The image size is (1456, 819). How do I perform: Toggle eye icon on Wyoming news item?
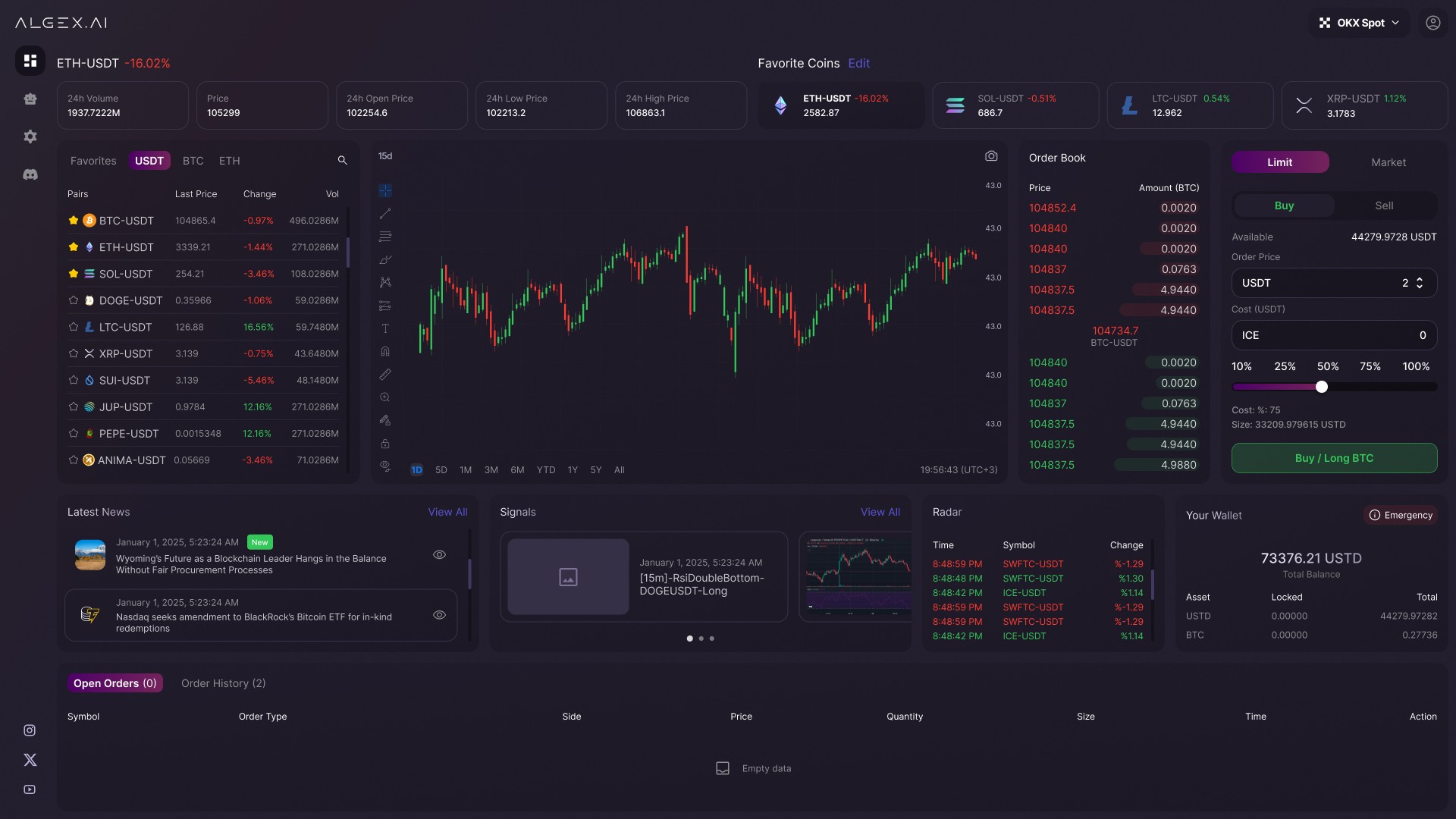tap(439, 555)
